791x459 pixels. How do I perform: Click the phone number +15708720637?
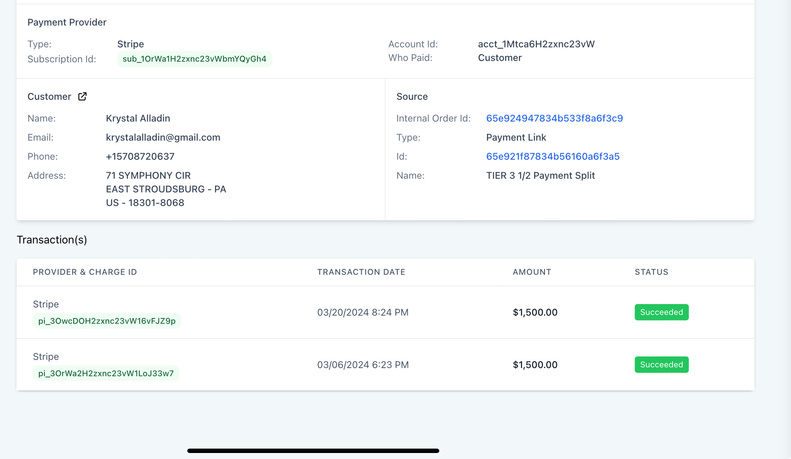point(140,156)
